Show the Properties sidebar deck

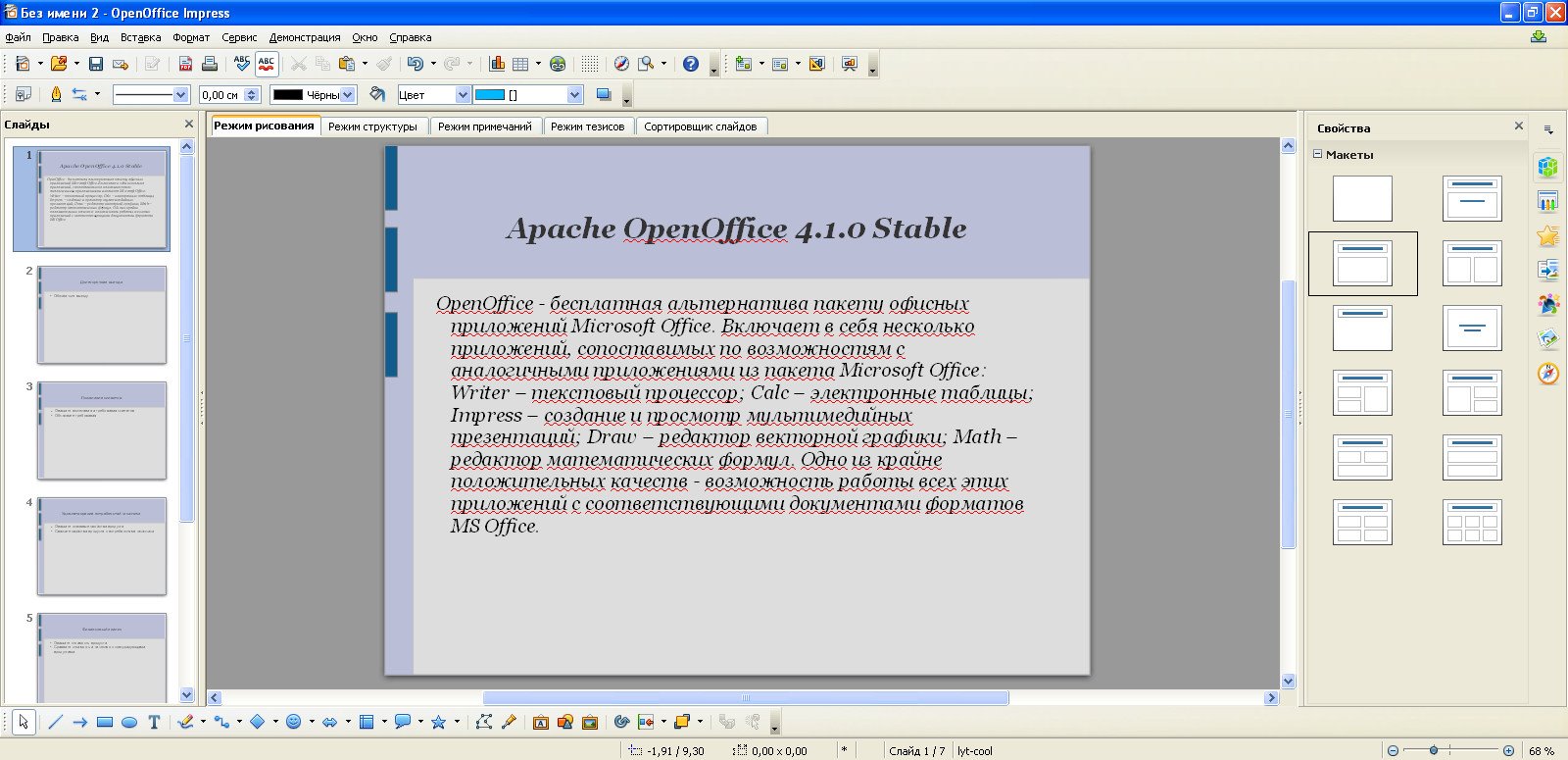pos(1548,167)
